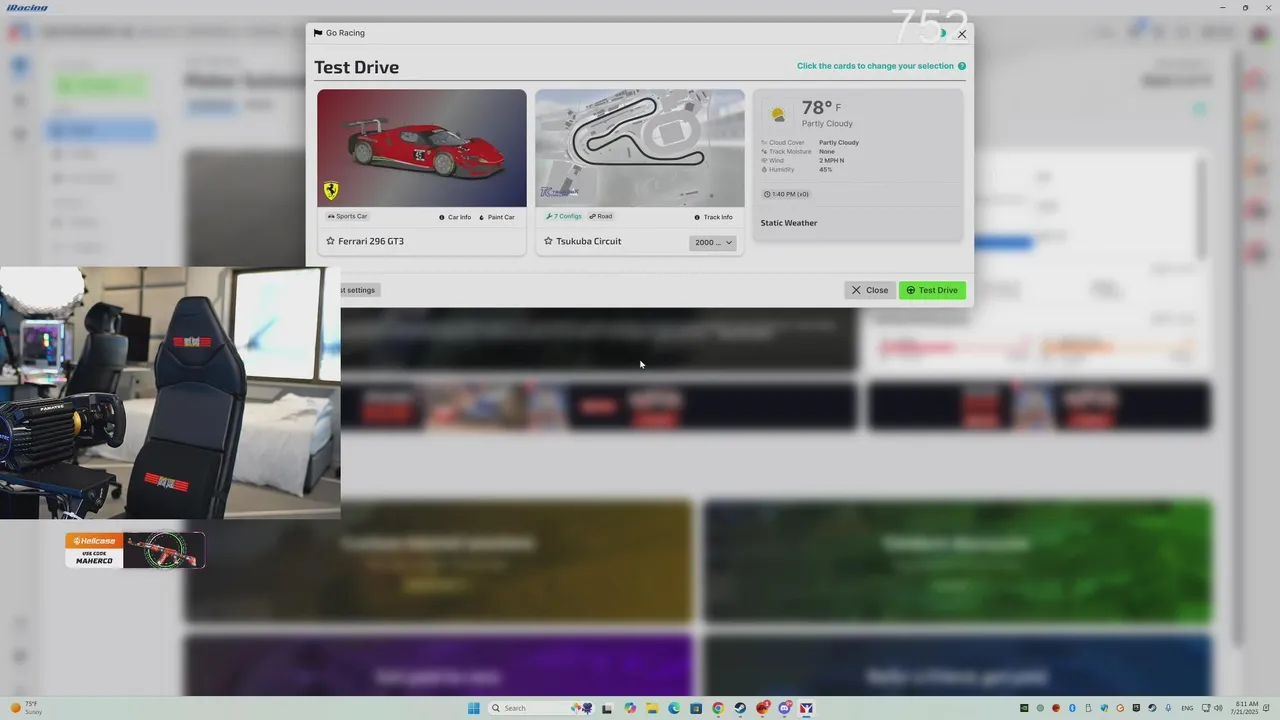Open Google Chrome from taskbar
The width and height of the screenshot is (1280, 720).
[718, 708]
